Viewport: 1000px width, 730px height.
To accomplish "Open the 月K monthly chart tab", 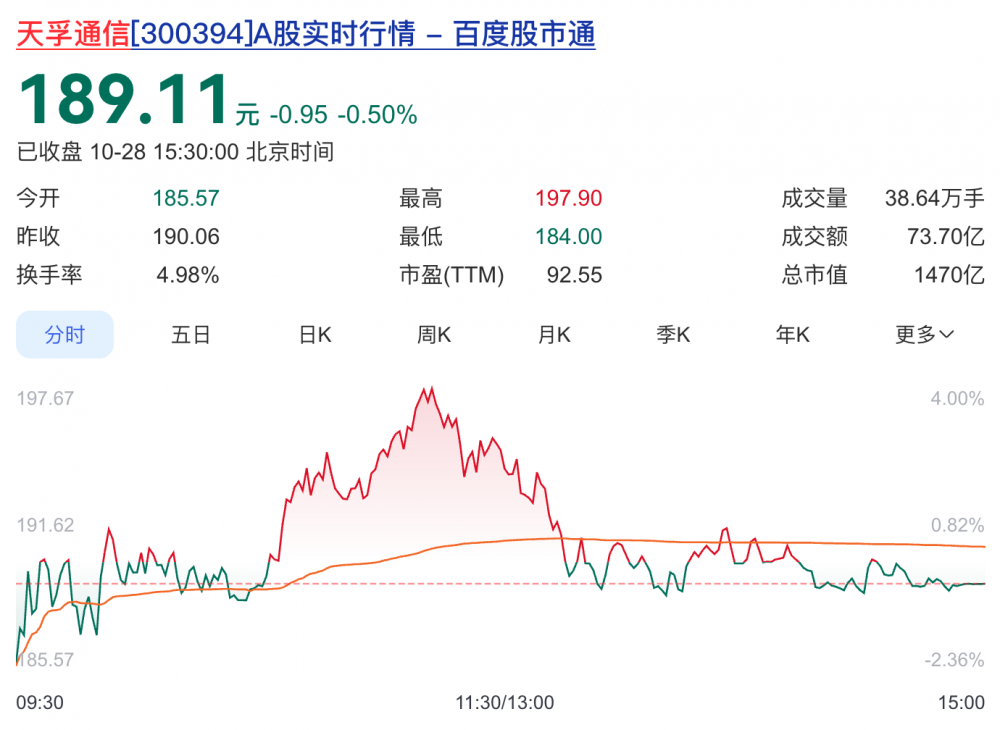I will click(x=554, y=335).
